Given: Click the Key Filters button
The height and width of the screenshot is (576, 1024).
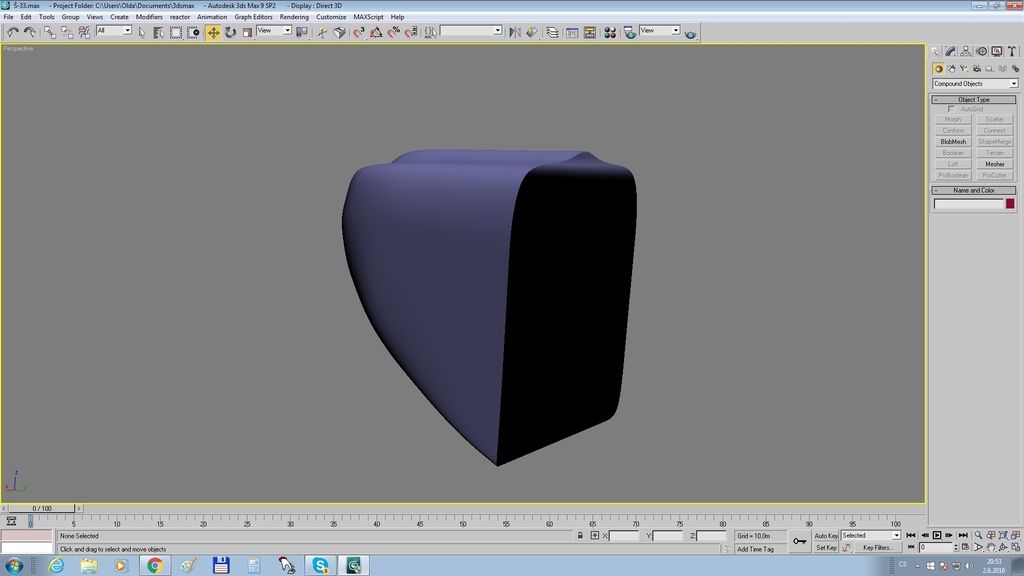Looking at the screenshot, I should pos(877,548).
